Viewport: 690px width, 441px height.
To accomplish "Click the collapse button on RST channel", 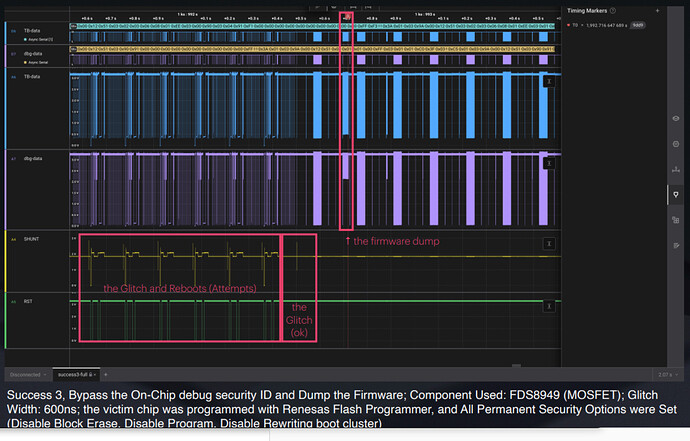I will [549, 306].
